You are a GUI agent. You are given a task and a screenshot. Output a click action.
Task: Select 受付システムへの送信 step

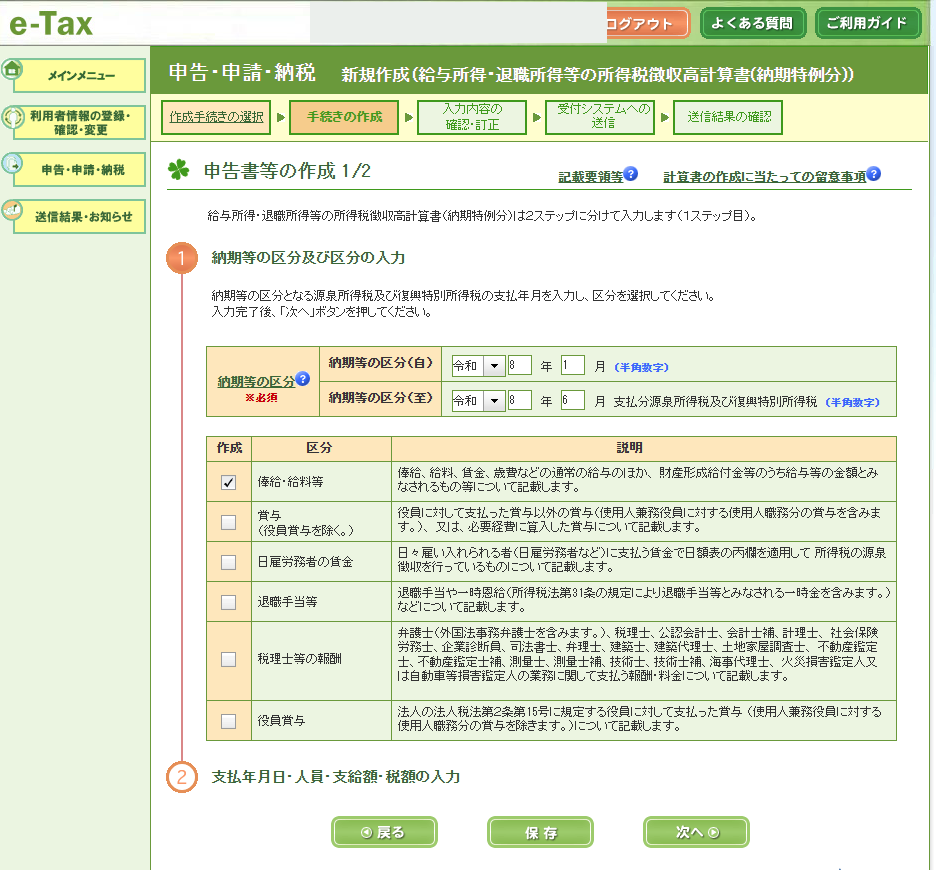(600, 117)
